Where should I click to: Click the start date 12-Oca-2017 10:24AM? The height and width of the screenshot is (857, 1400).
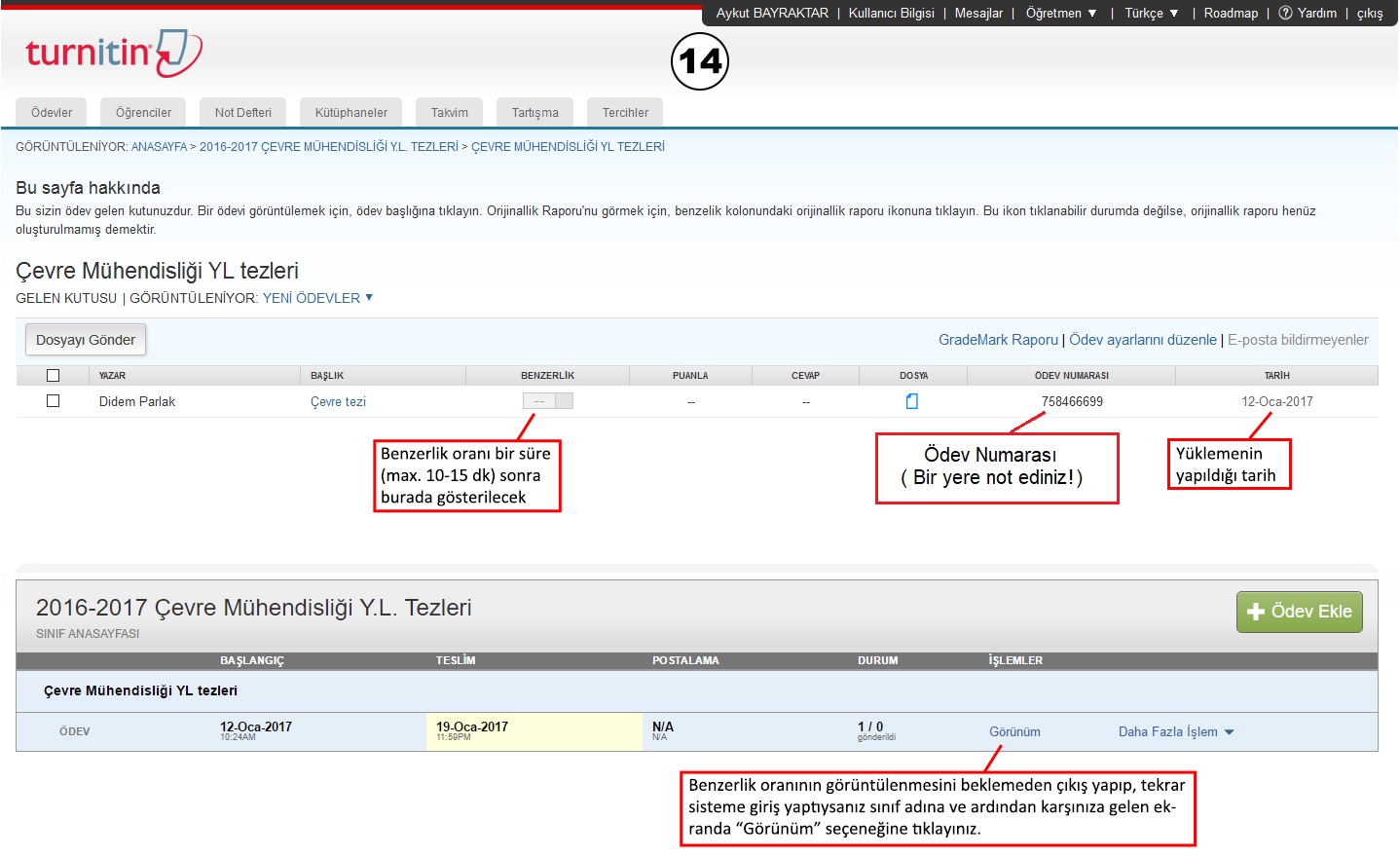pos(256,730)
